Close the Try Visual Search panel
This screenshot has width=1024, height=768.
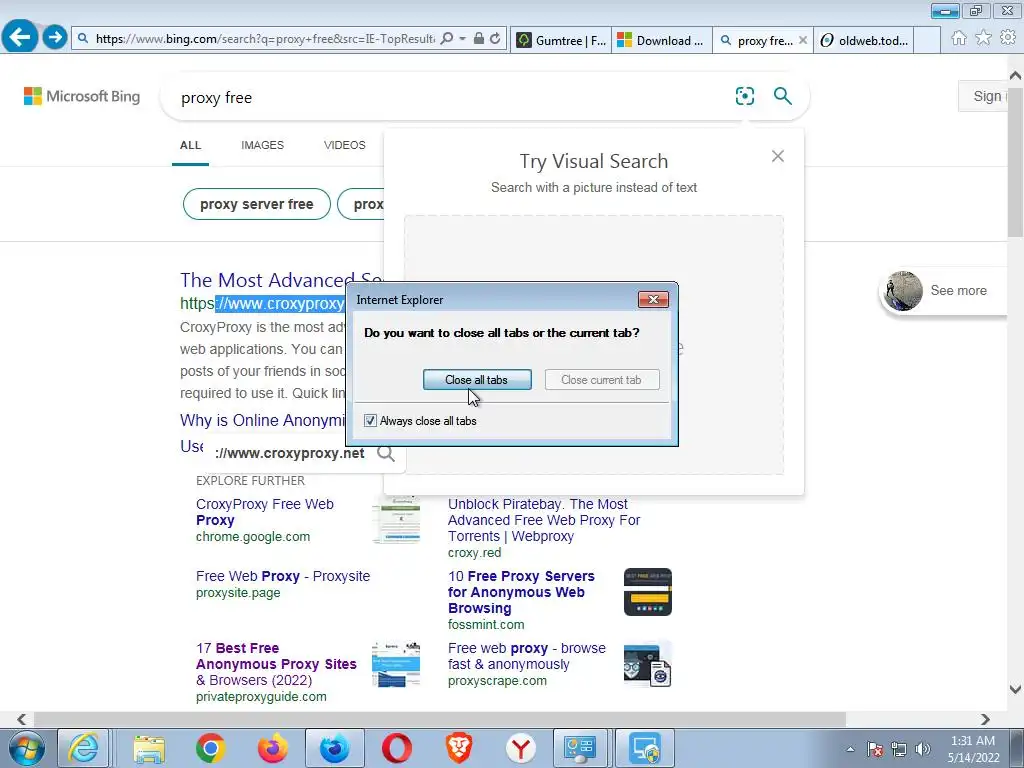click(777, 156)
